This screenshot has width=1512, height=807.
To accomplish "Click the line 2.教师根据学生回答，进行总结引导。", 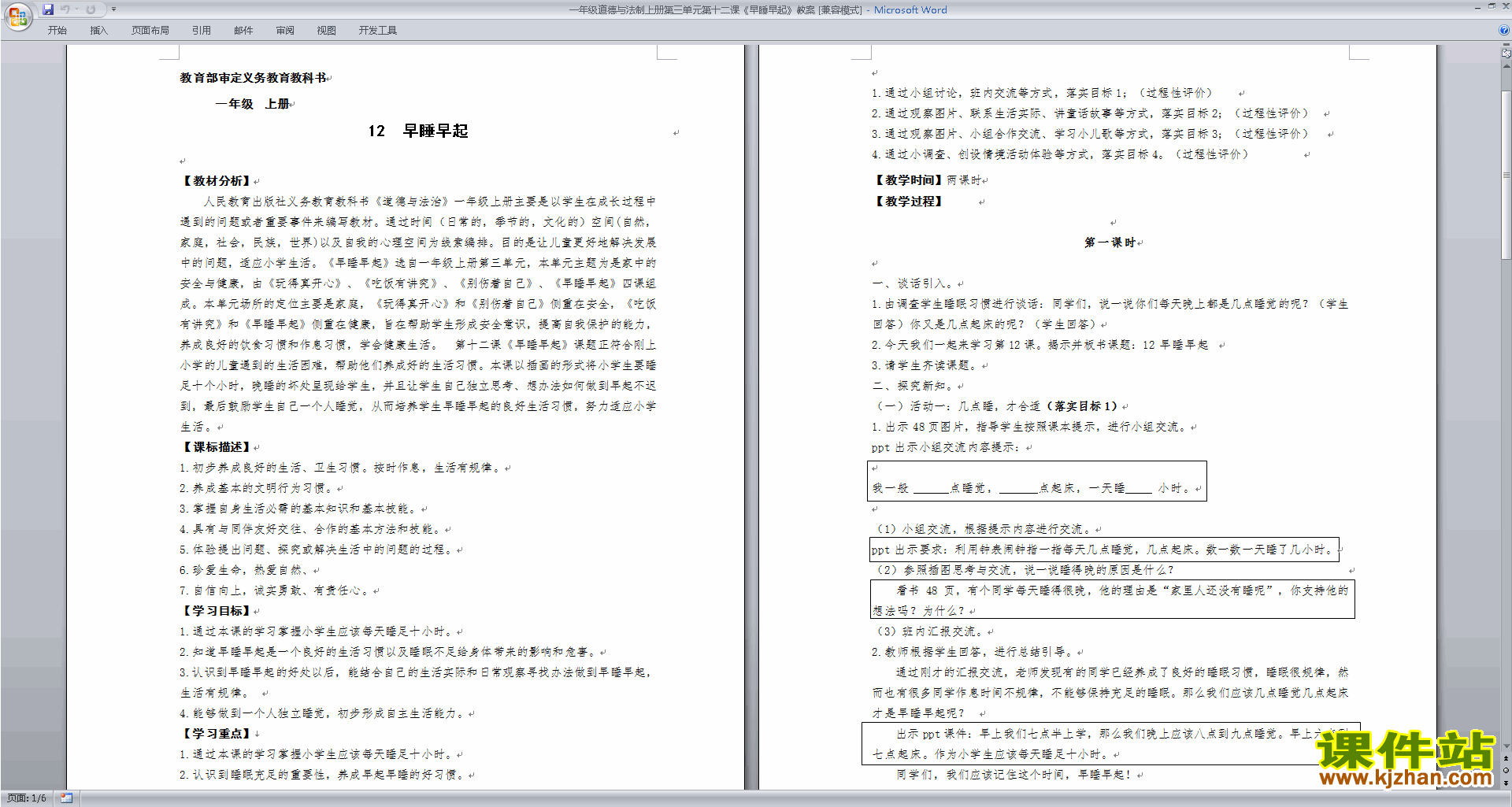I will [973, 652].
